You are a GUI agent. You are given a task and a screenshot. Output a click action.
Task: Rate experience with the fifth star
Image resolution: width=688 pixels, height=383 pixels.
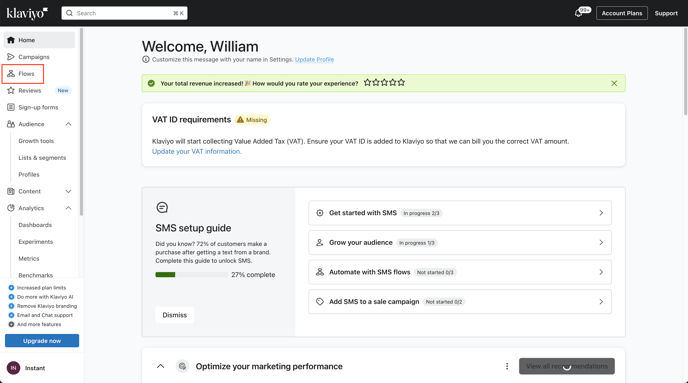click(x=401, y=82)
